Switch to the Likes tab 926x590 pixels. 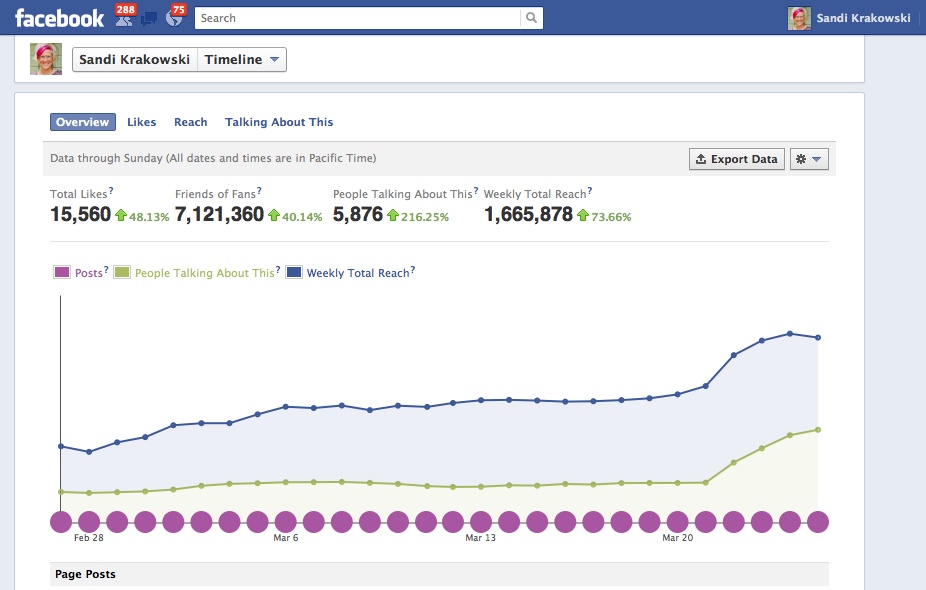point(141,122)
